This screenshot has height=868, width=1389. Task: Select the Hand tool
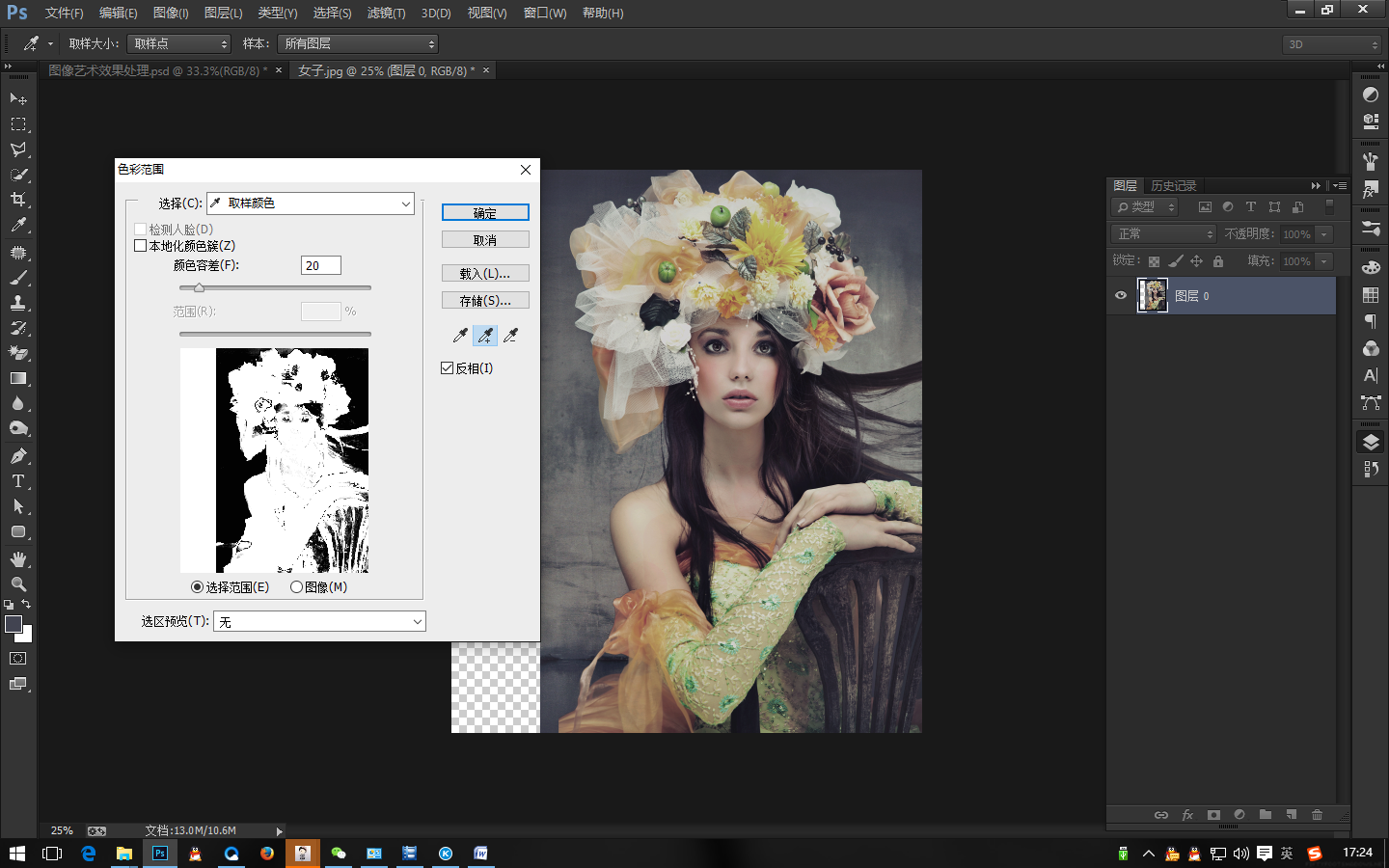coord(17,559)
